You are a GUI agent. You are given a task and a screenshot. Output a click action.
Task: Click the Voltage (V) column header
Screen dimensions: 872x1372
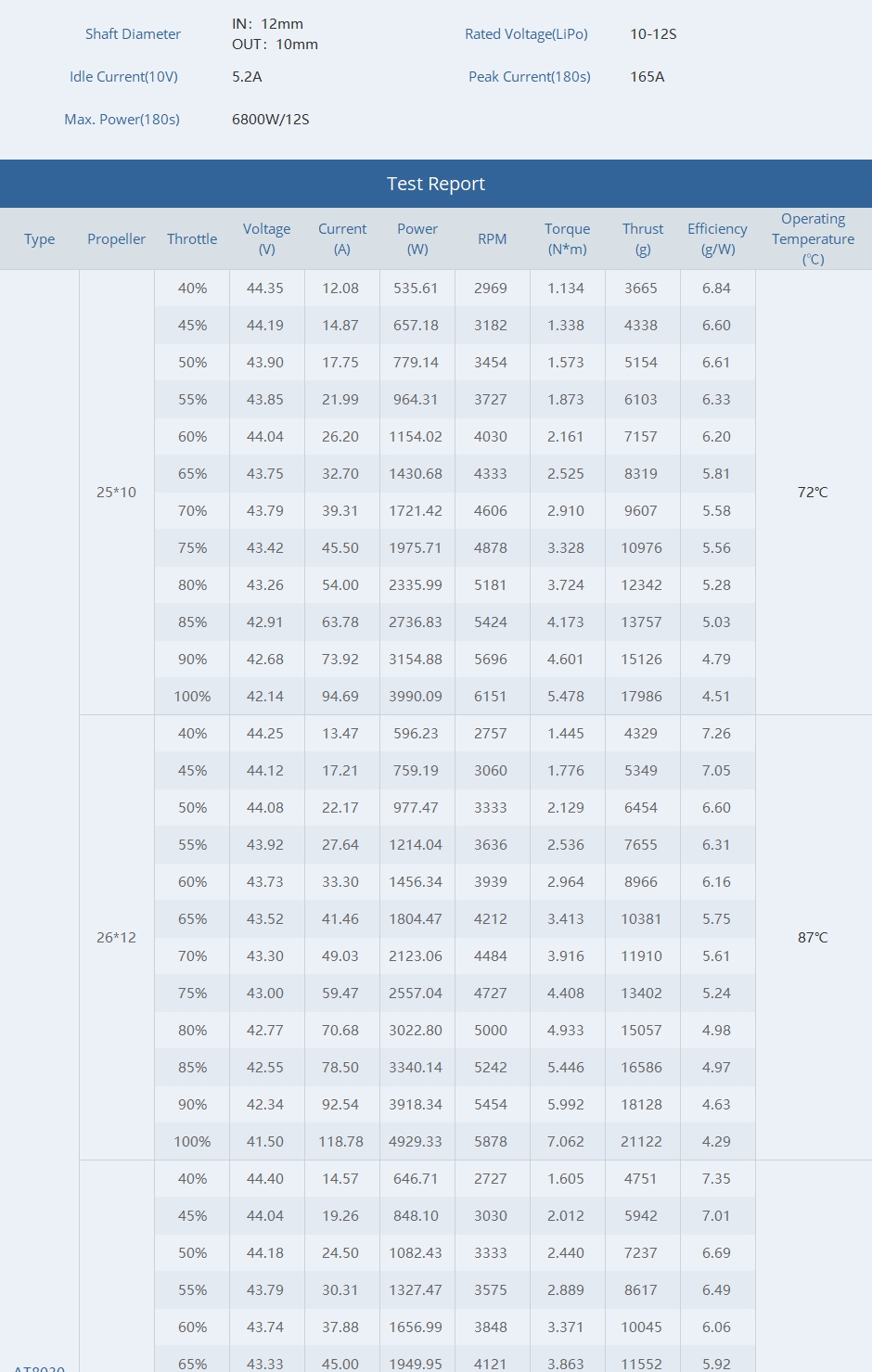[x=266, y=238]
